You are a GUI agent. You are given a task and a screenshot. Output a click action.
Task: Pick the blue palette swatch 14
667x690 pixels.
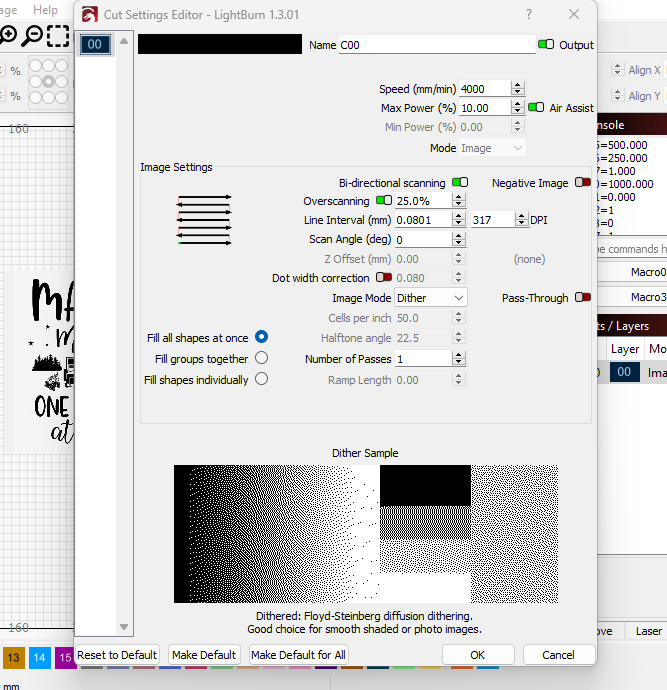40,657
